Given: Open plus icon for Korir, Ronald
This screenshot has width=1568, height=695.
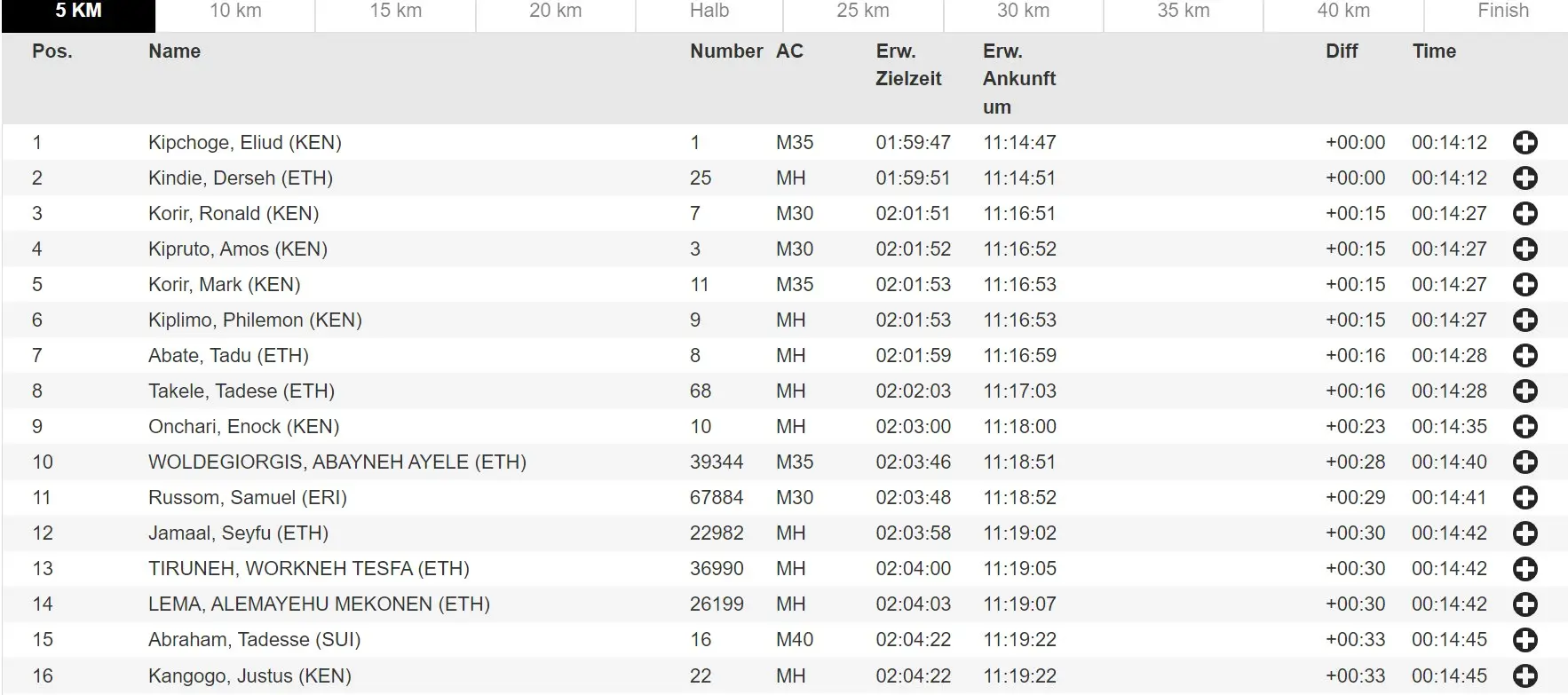Looking at the screenshot, I should (1524, 214).
